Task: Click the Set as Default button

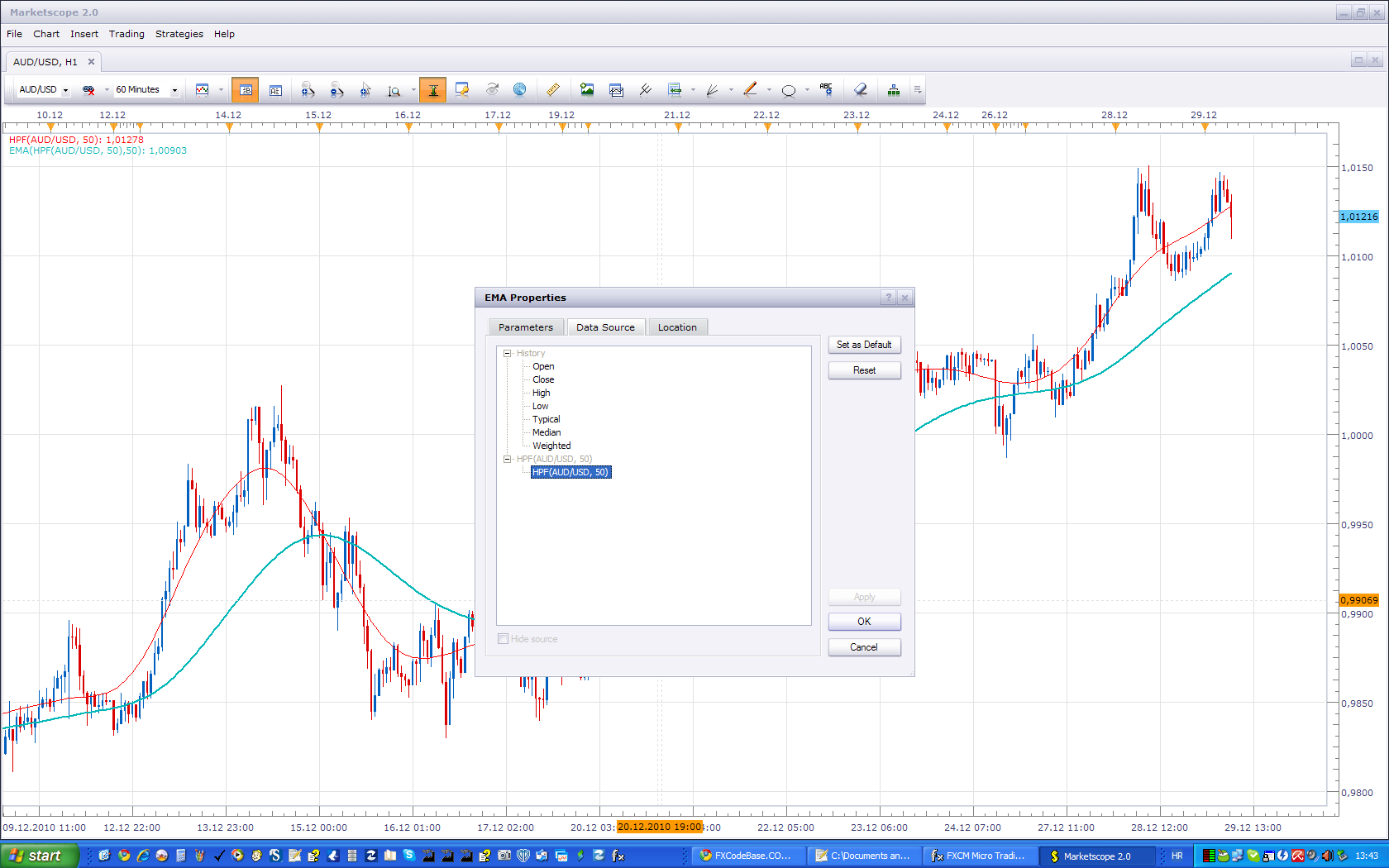Action: point(864,345)
